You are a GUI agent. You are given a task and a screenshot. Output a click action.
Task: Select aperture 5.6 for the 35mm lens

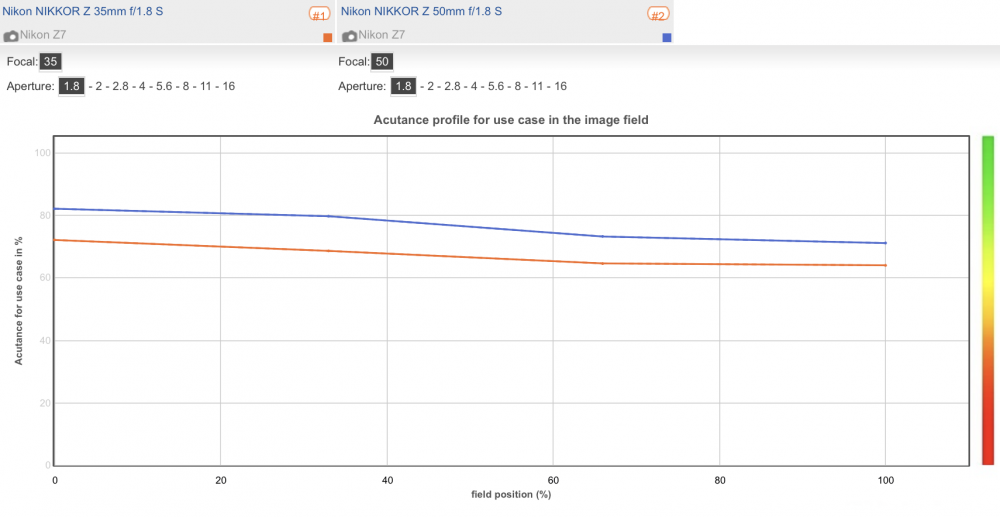coord(165,86)
